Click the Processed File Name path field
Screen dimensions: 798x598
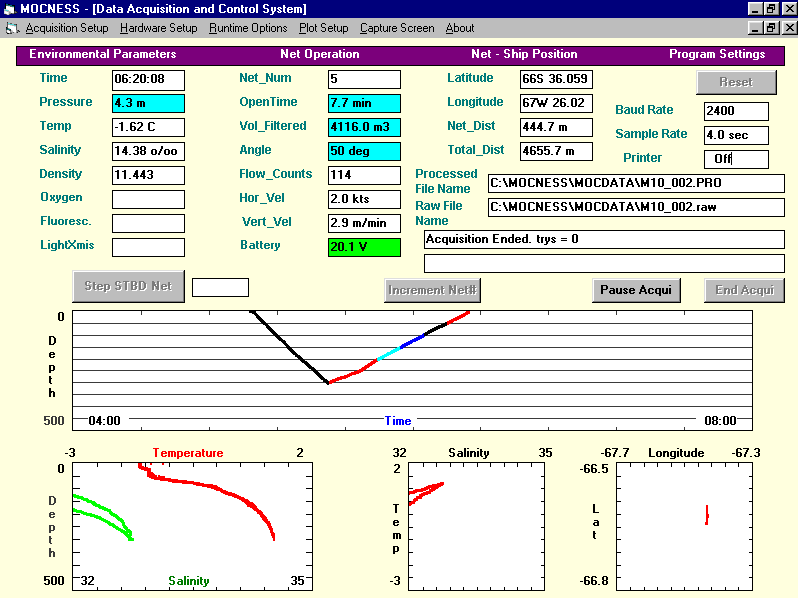[636, 183]
